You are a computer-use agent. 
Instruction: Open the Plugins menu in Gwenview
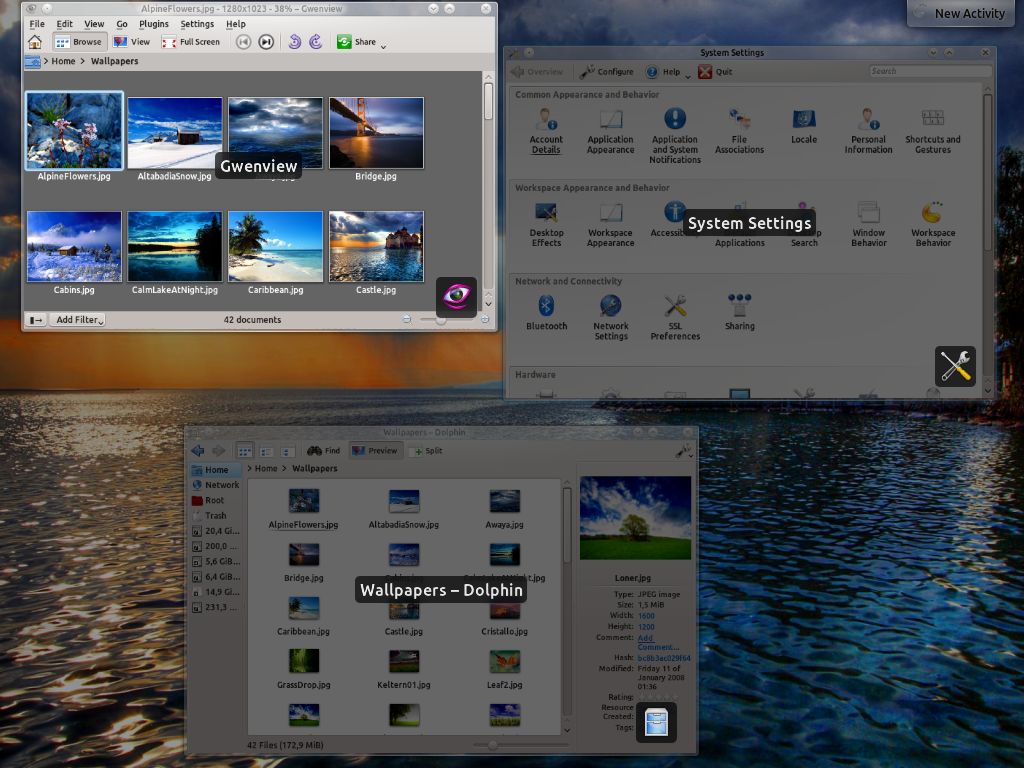(154, 24)
